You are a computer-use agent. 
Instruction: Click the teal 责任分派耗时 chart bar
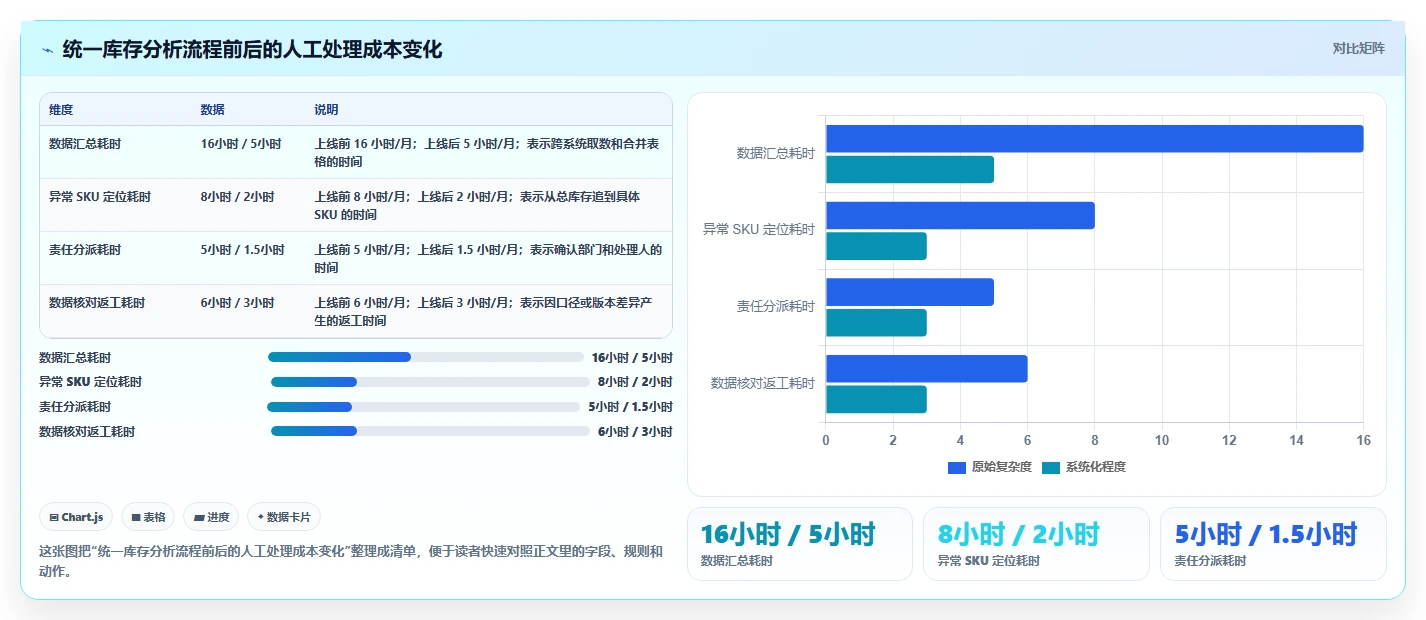pos(876,323)
